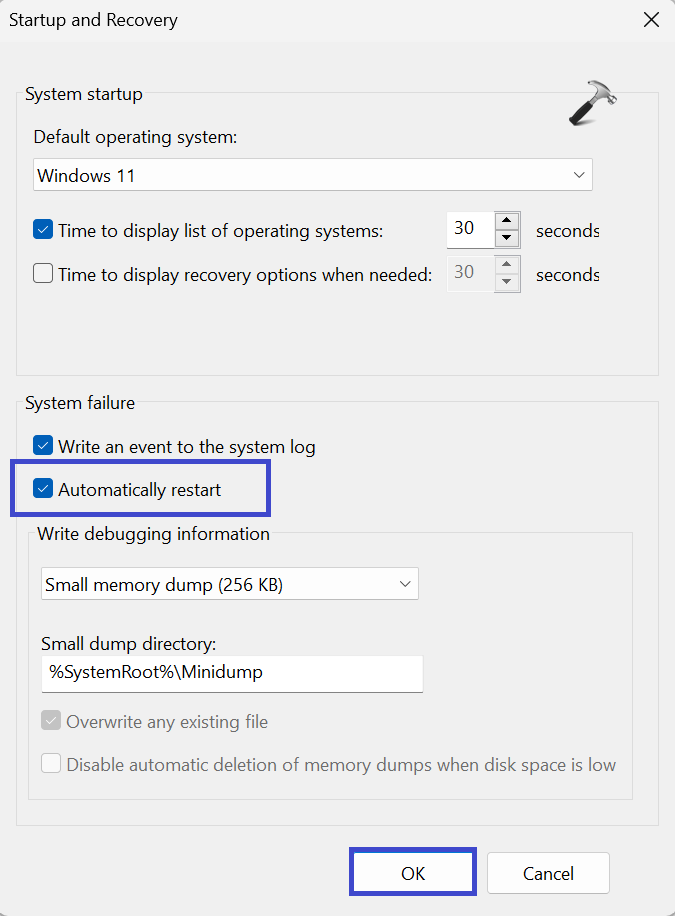Enable Time to display recovery options checkbox
Screen dimensions: 675x916
tap(43, 273)
